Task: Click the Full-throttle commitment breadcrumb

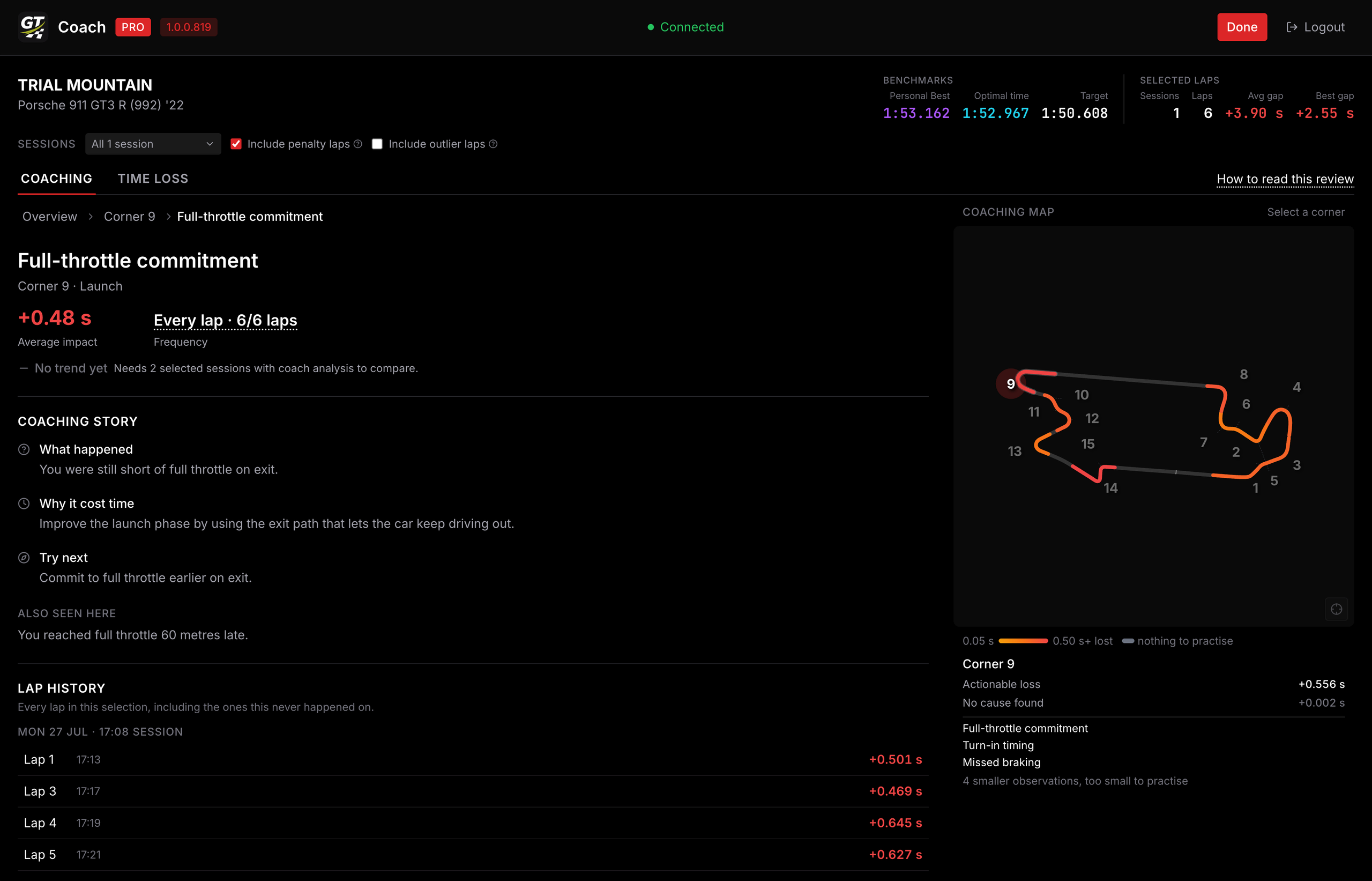Action: tap(250, 216)
